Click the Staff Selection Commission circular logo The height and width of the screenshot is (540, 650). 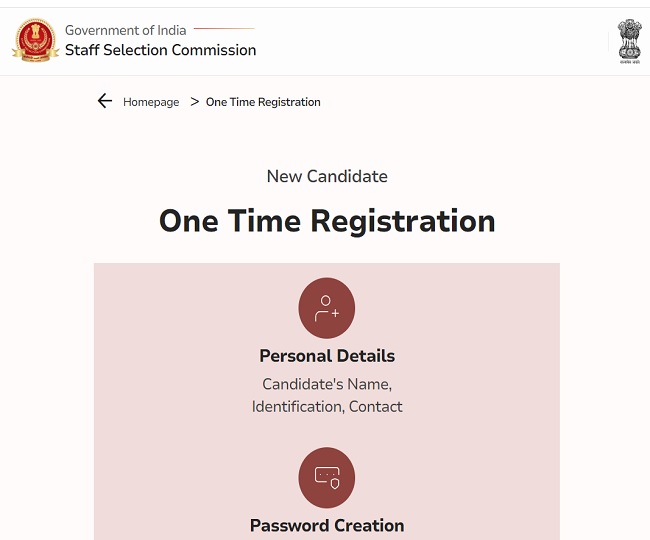36,41
